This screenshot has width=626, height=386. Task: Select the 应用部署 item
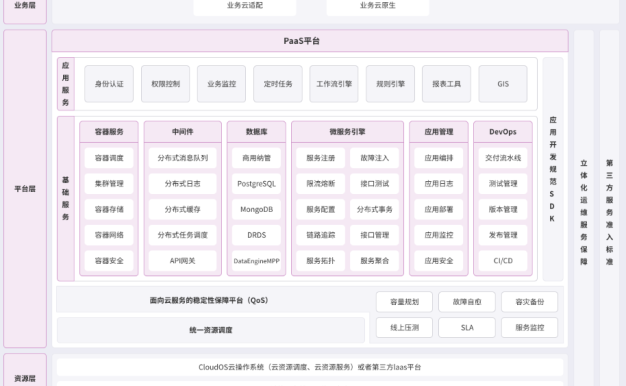[439, 209]
